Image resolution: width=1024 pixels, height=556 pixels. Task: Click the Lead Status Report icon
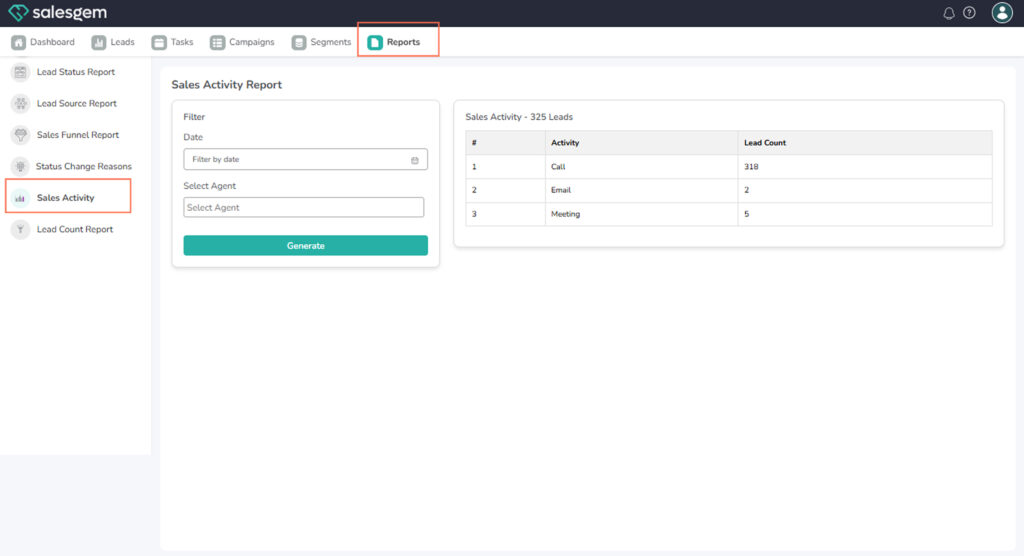pos(20,72)
